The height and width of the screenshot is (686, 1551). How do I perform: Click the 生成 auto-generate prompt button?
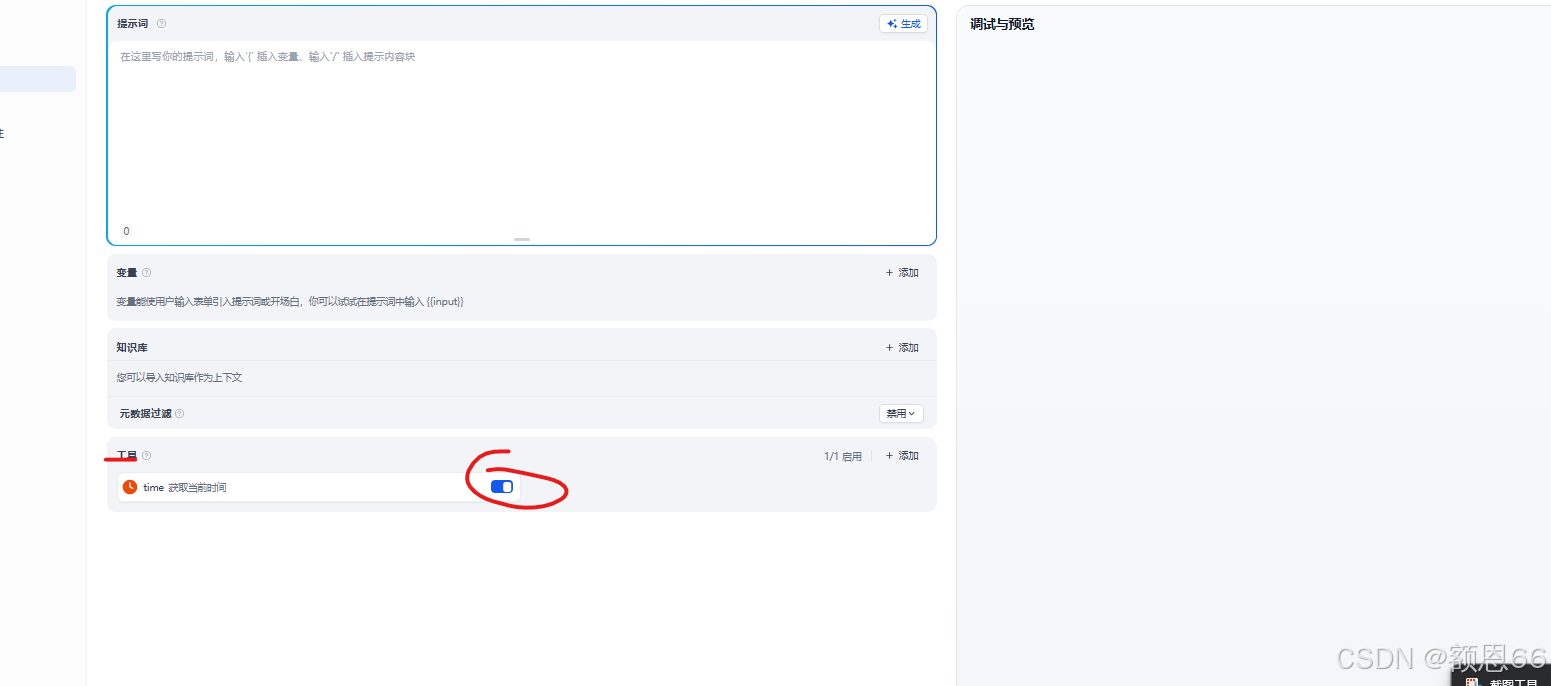click(903, 24)
